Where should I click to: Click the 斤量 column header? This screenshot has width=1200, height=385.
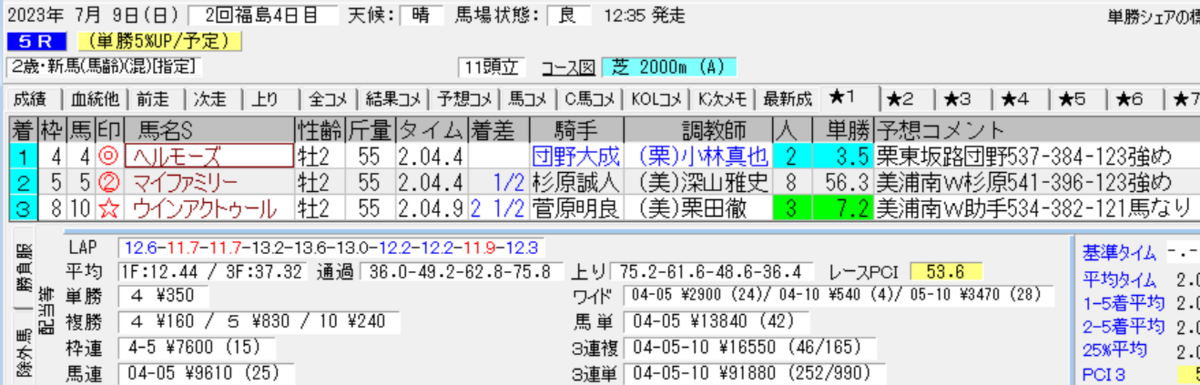pyautogui.click(x=371, y=131)
